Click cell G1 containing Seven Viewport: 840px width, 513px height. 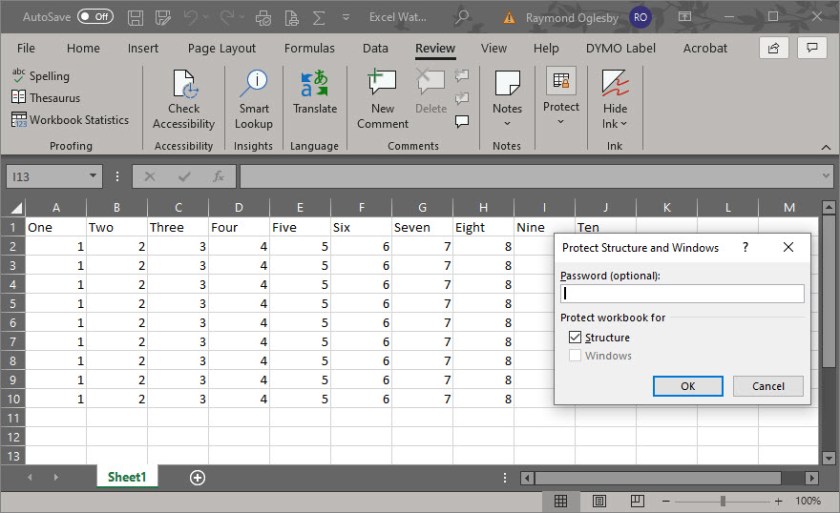(422, 227)
